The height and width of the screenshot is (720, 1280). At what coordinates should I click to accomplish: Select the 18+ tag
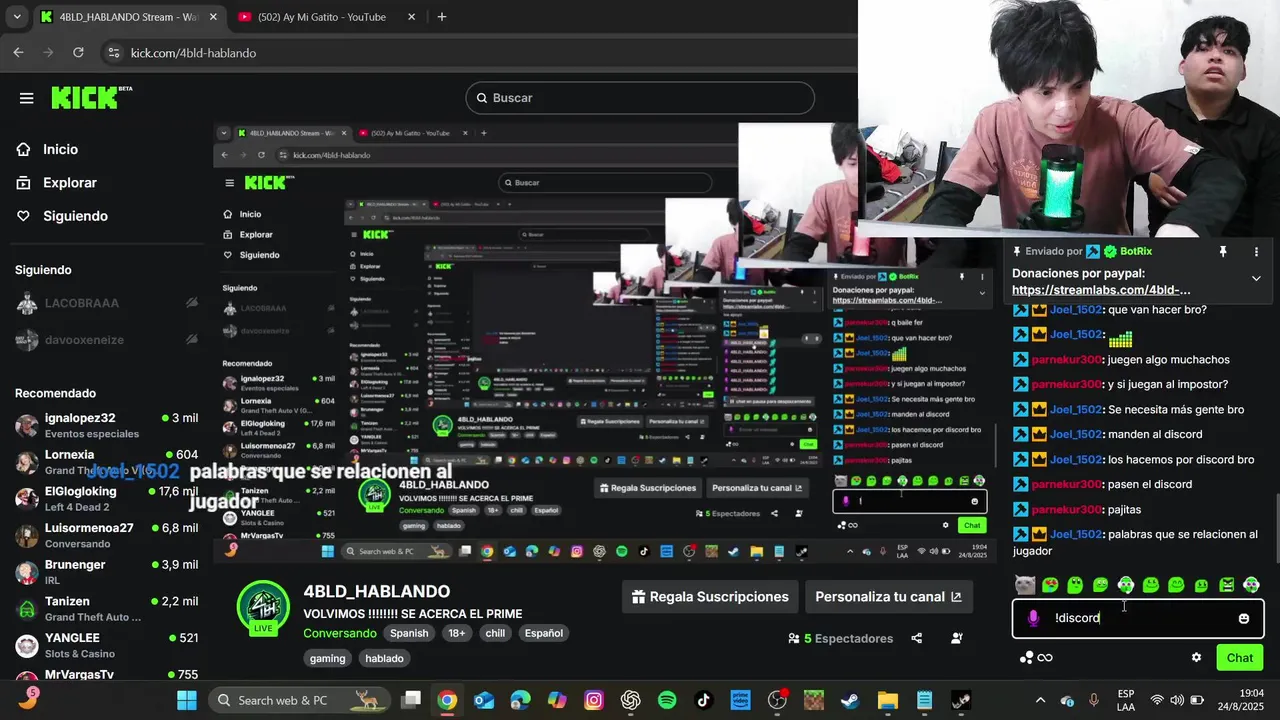click(457, 633)
